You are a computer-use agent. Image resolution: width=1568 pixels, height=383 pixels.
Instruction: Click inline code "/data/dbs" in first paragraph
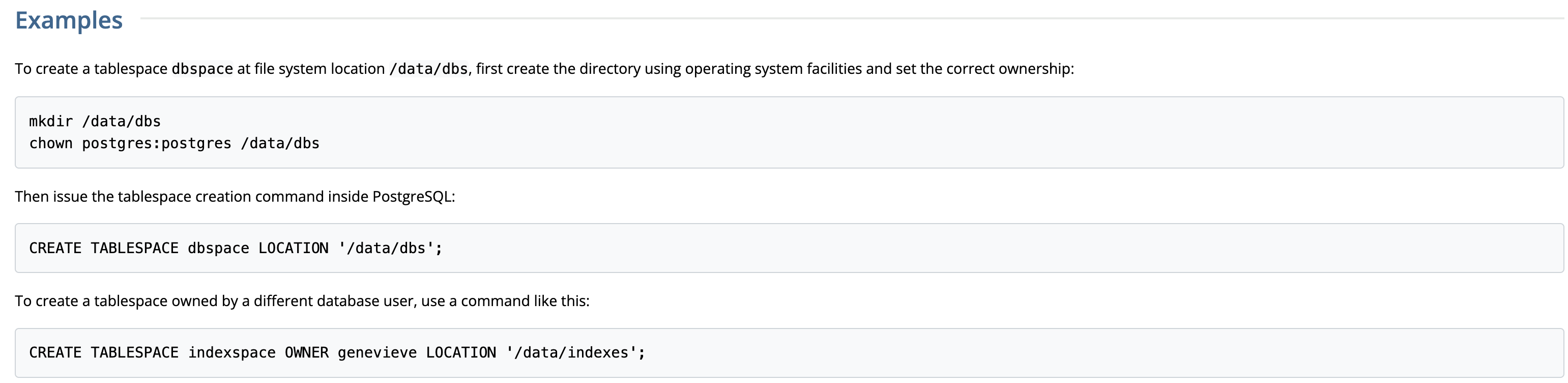pos(428,69)
